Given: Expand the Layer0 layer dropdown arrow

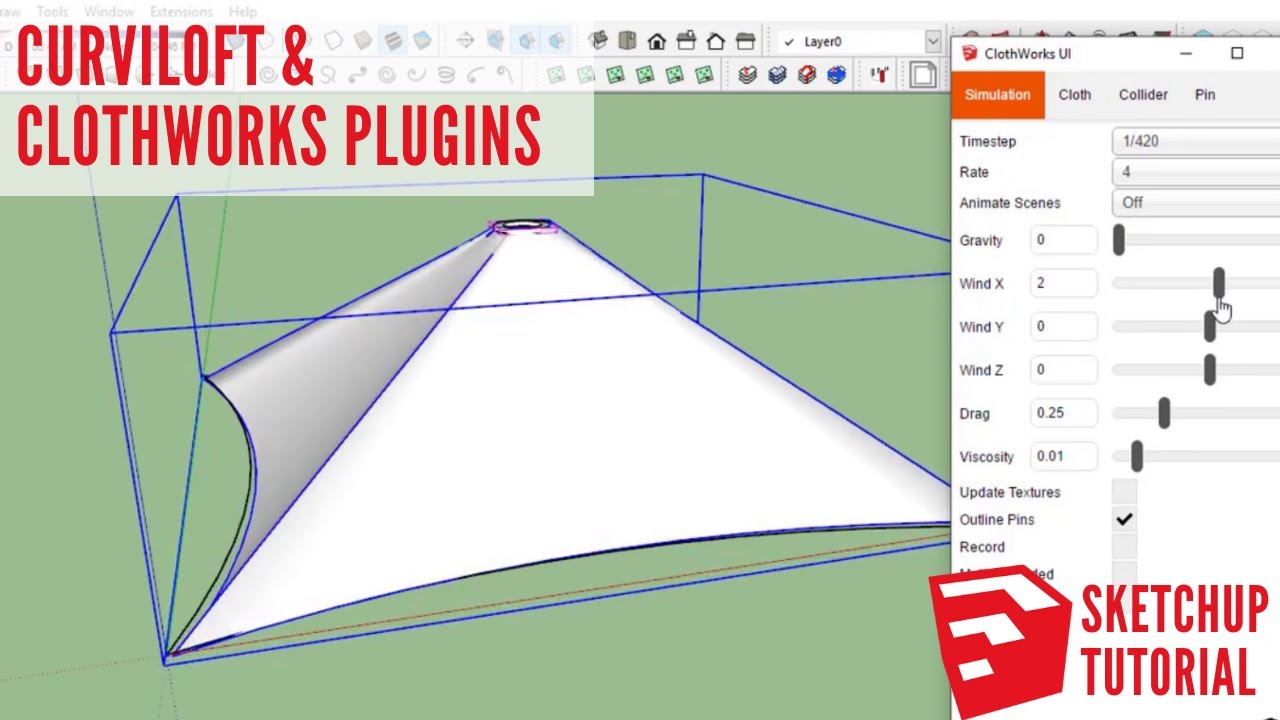Looking at the screenshot, I should [933, 42].
